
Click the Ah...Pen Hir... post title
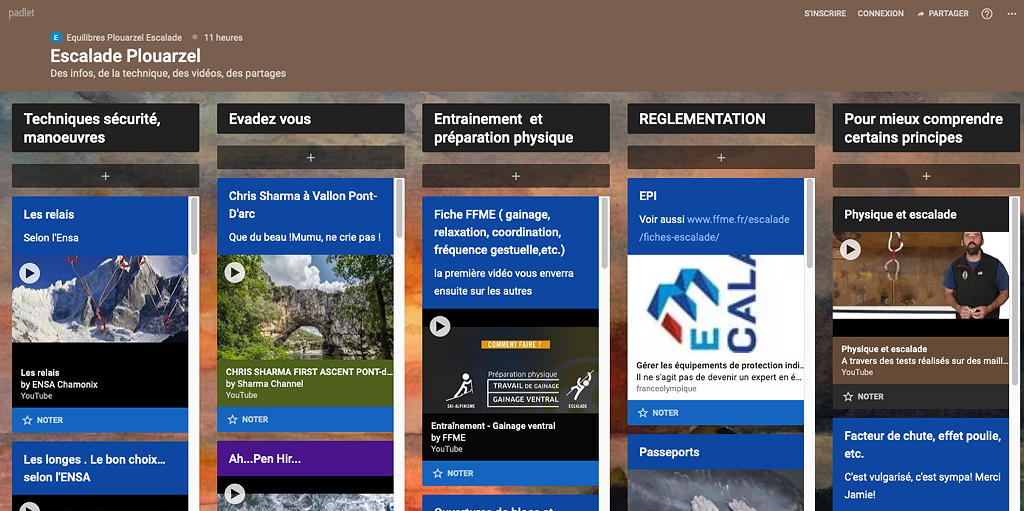(x=264, y=459)
